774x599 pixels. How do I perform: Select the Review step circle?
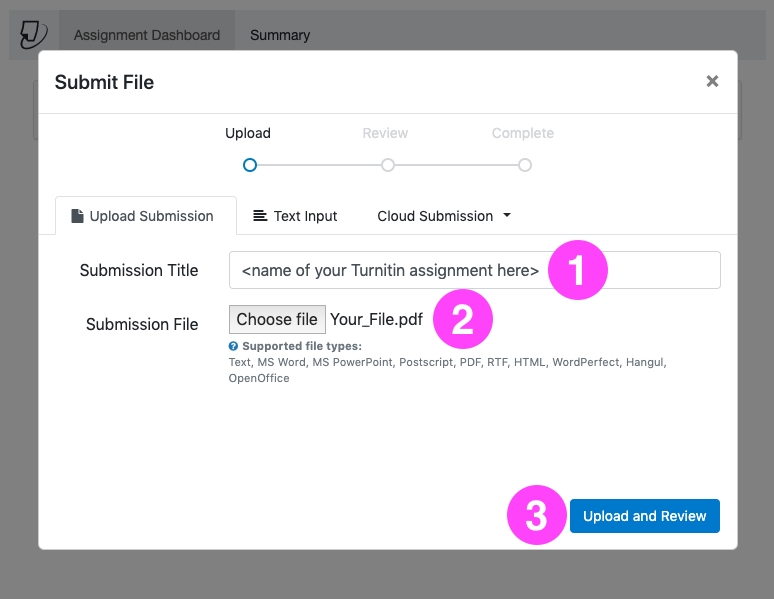tap(388, 165)
